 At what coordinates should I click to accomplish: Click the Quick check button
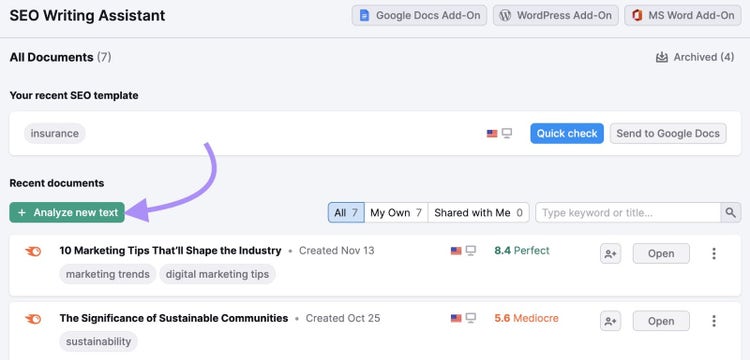pyautogui.click(x=567, y=133)
